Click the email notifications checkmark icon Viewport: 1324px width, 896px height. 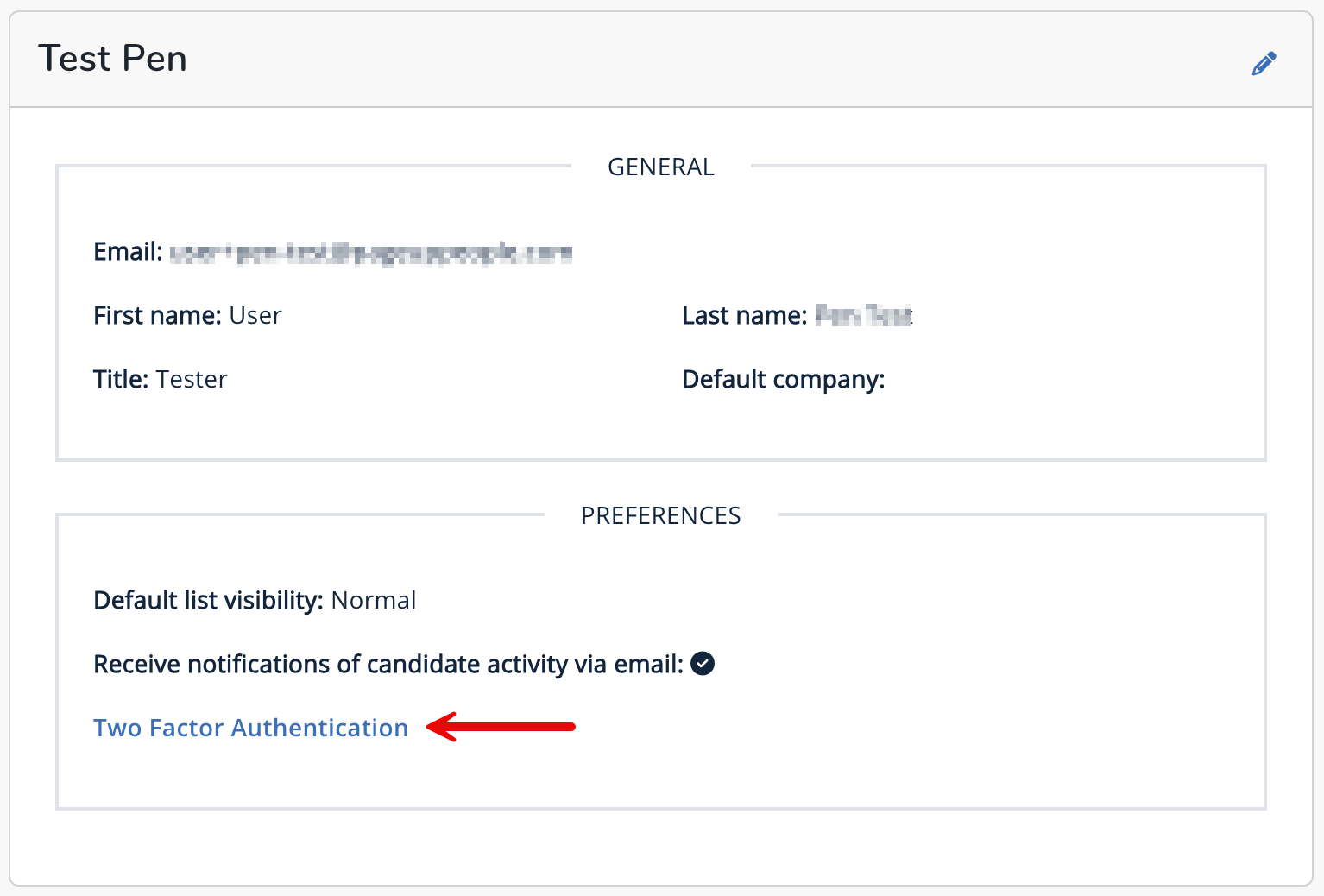(x=703, y=664)
